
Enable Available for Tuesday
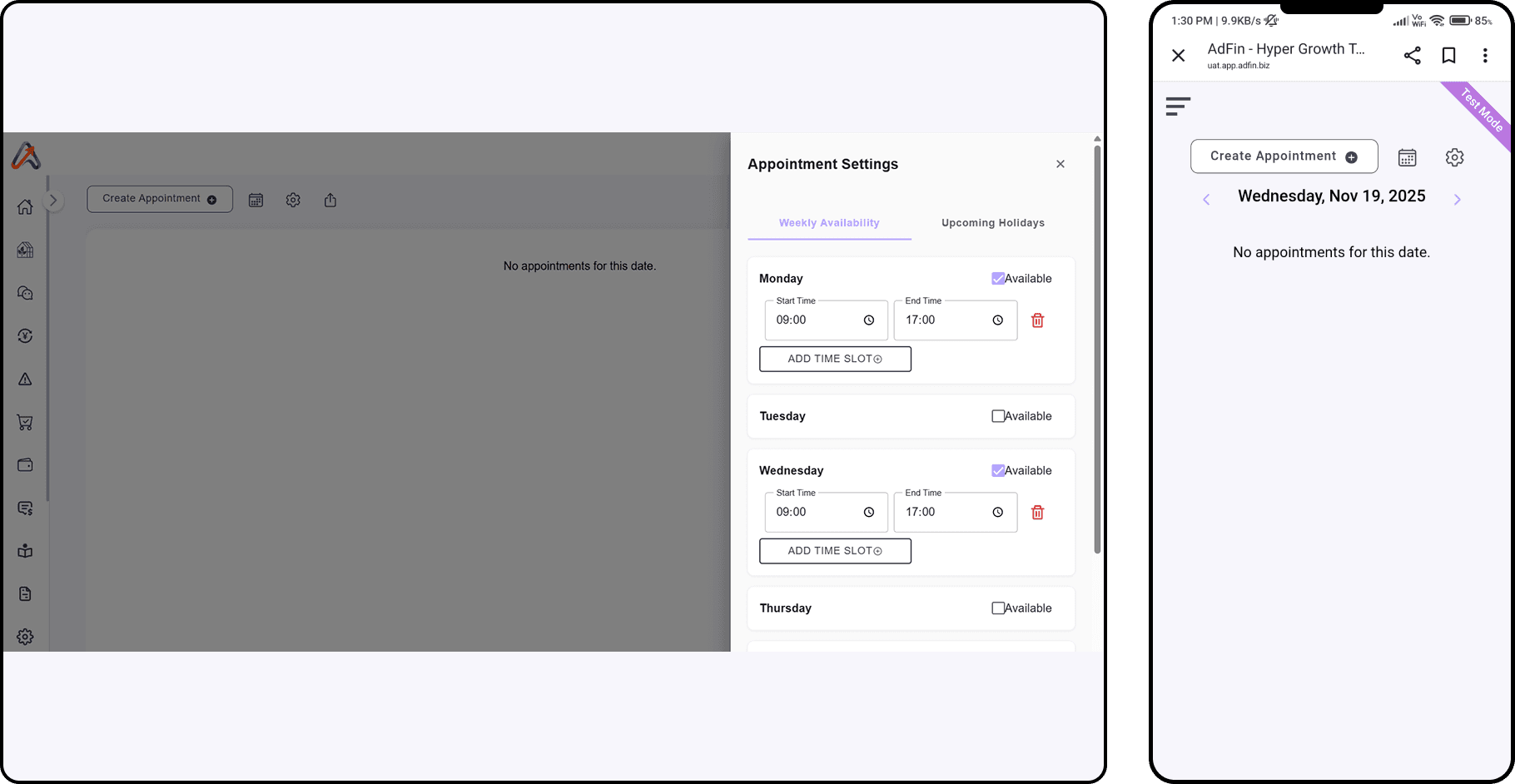point(998,415)
